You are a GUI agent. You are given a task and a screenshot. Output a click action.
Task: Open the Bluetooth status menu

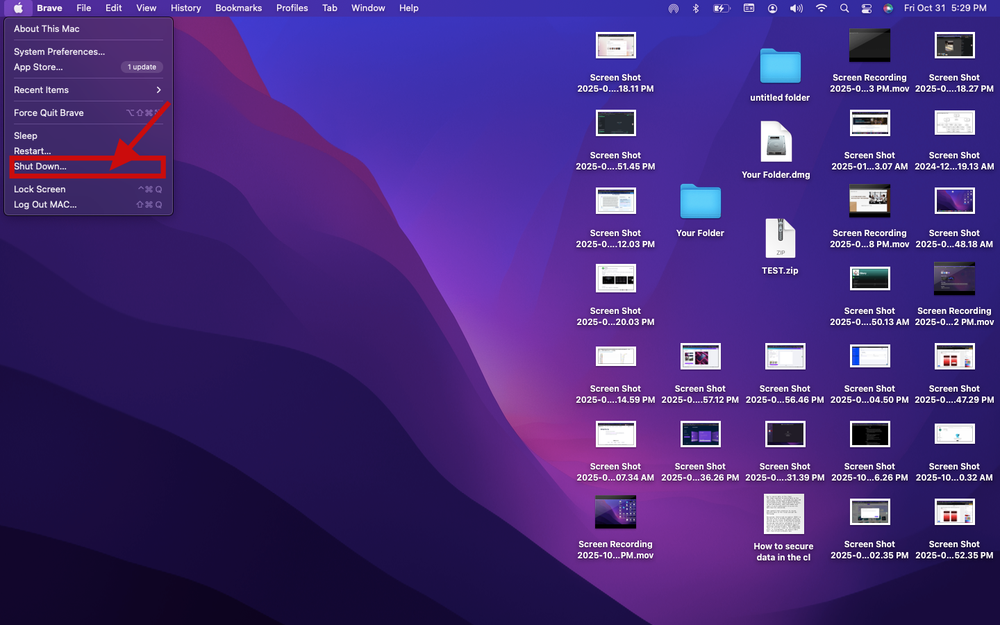[696, 8]
